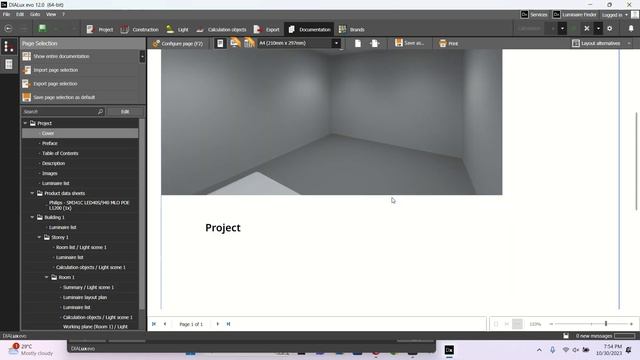Select Table of Contents item
640x360 pixels.
[x=60, y=153]
